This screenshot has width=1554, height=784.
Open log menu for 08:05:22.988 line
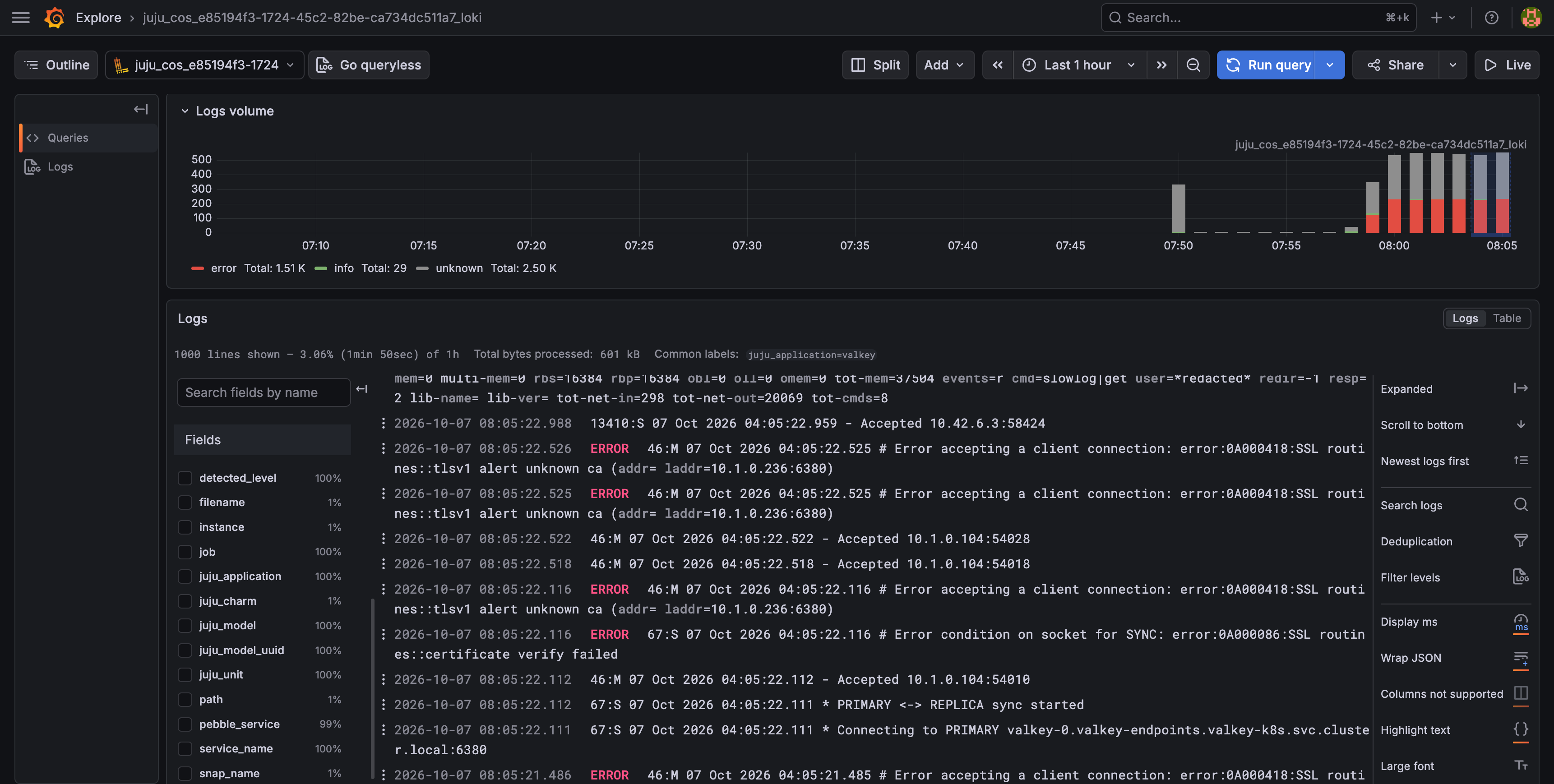tap(383, 424)
